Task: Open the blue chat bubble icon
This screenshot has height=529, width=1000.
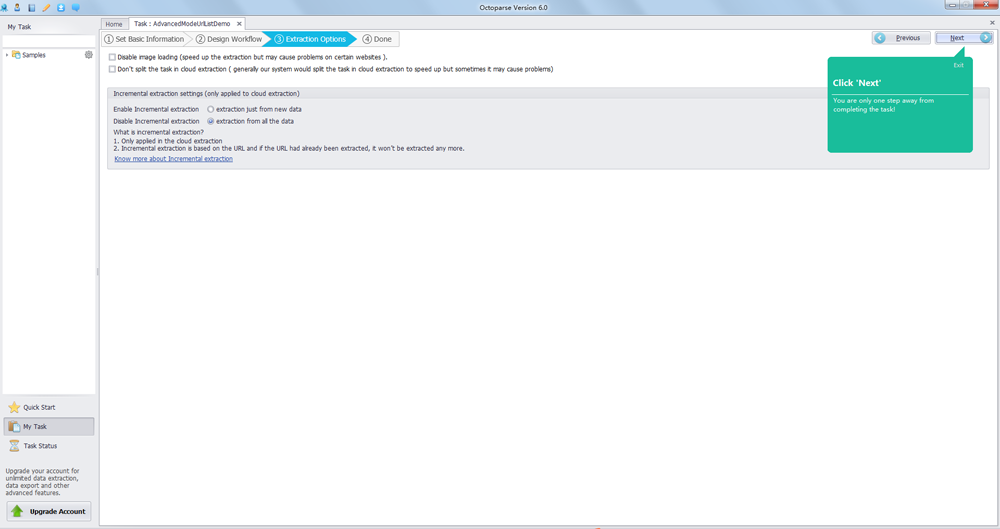Action: pyautogui.click(x=75, y=7)
